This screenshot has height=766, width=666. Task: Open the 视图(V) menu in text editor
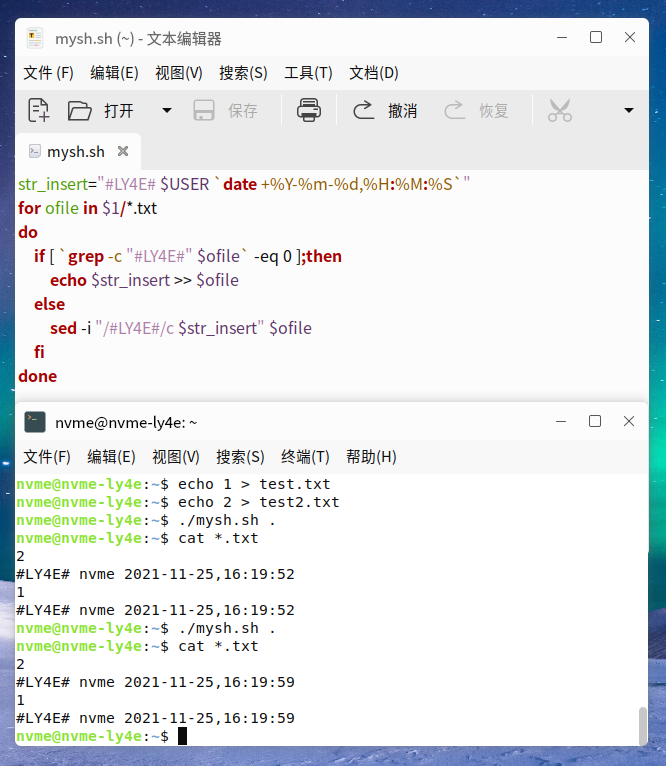coord(179,73)
